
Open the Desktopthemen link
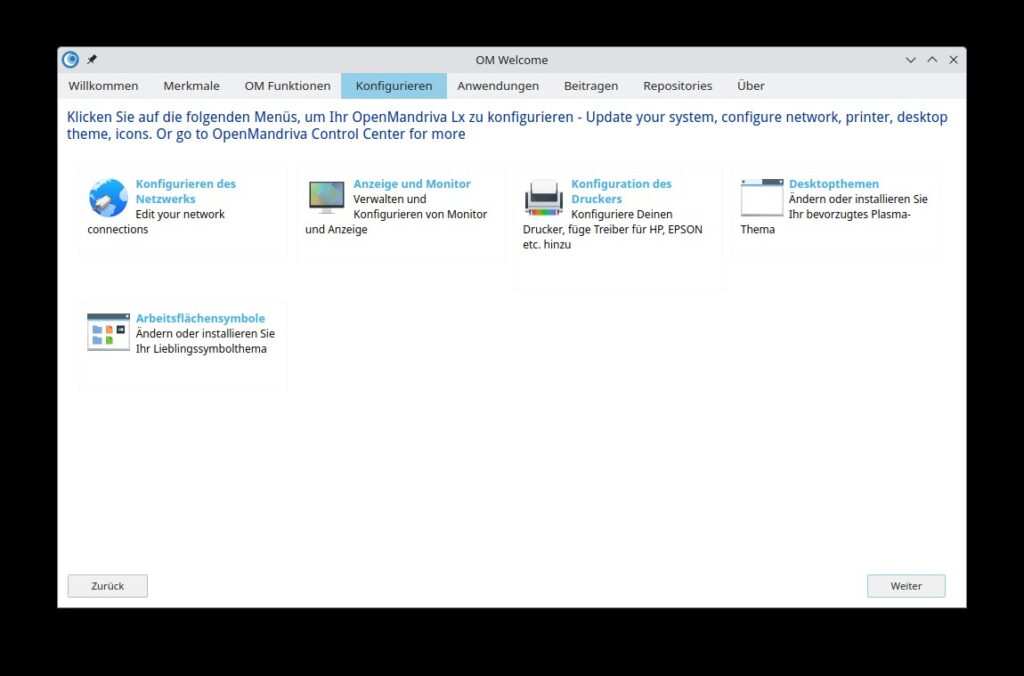[834, 184]
